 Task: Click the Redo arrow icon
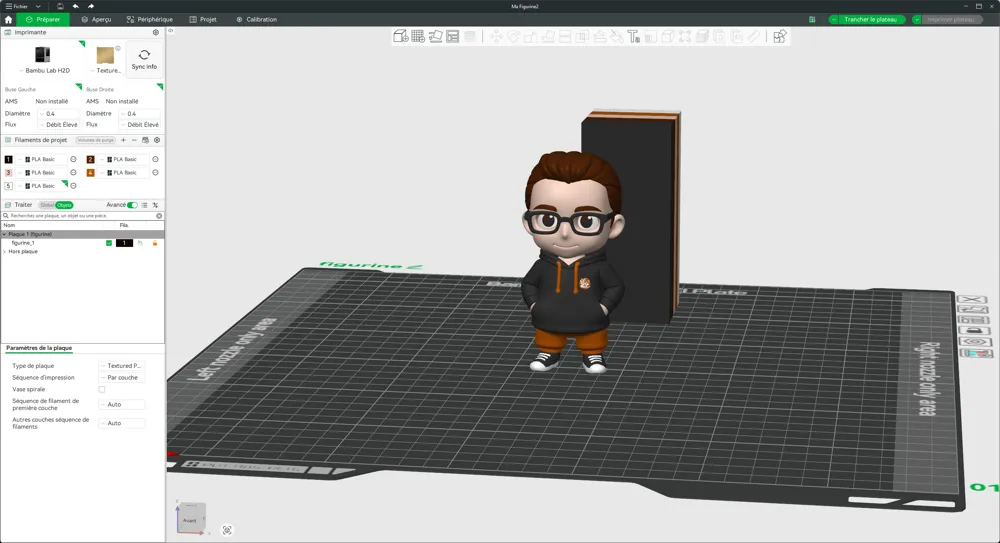coord(91,6)
